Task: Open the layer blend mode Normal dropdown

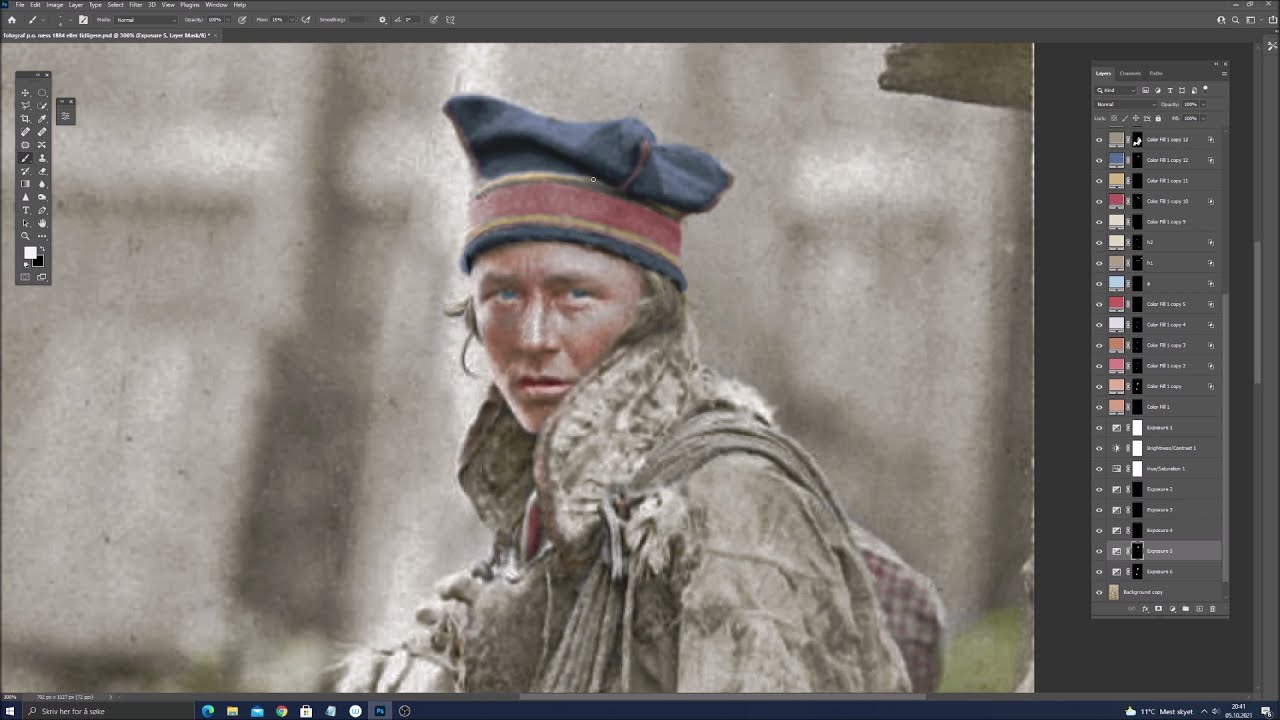Action: tap(1125, 104)
